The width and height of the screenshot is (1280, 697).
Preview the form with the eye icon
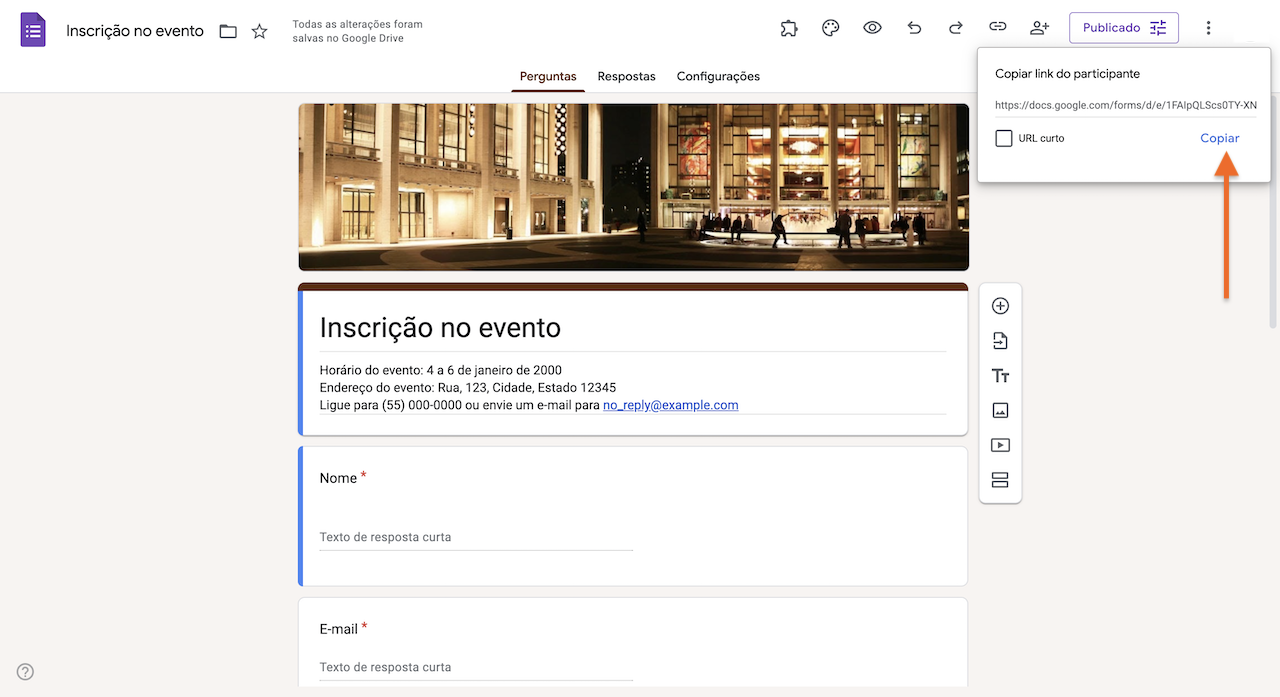click(872, 27)
